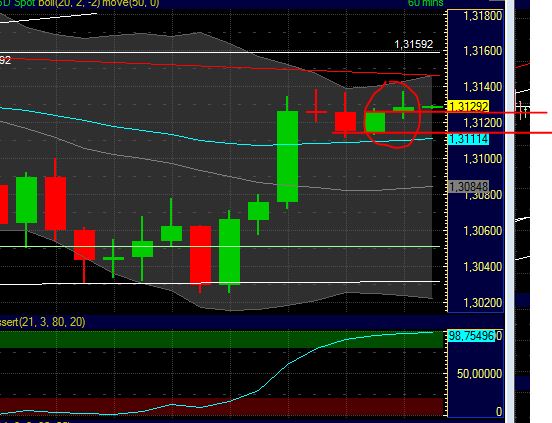Click the 1,31000 price axis label

click(482, 159)
